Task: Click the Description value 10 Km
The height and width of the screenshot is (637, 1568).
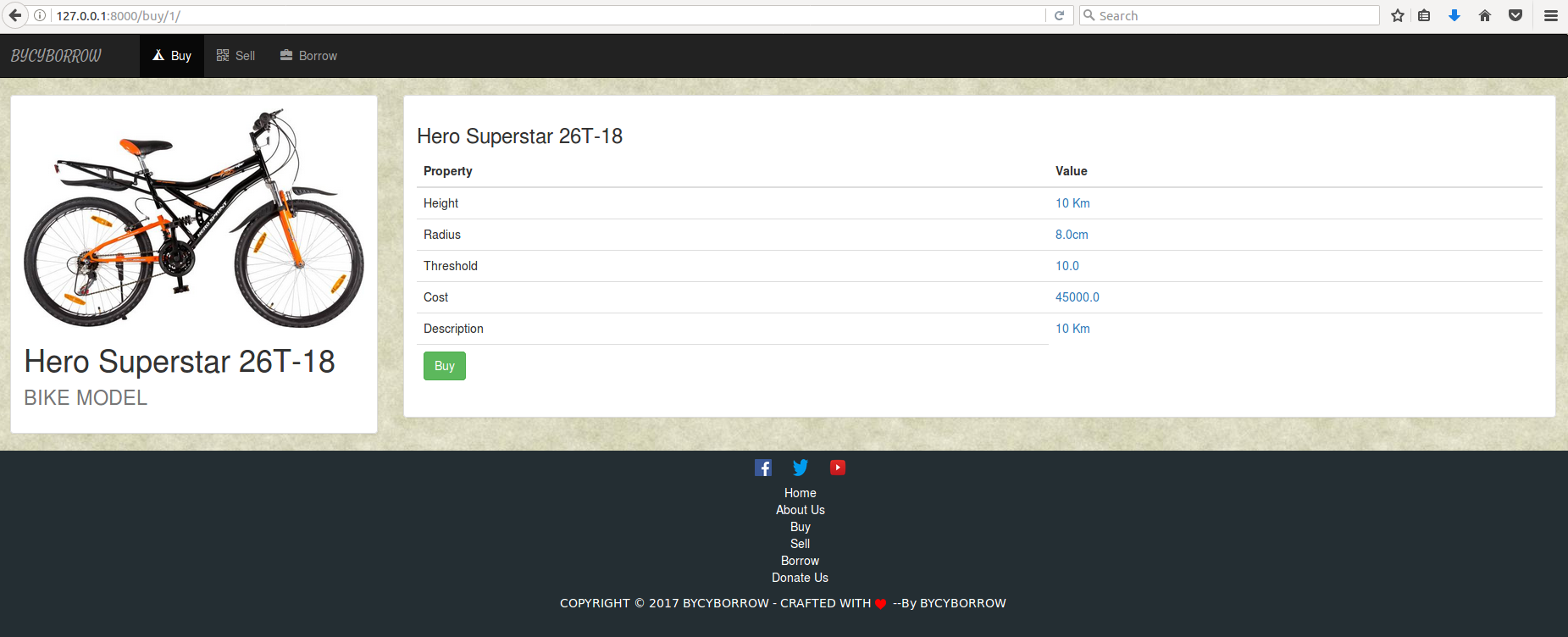Action: (1072, 329)
